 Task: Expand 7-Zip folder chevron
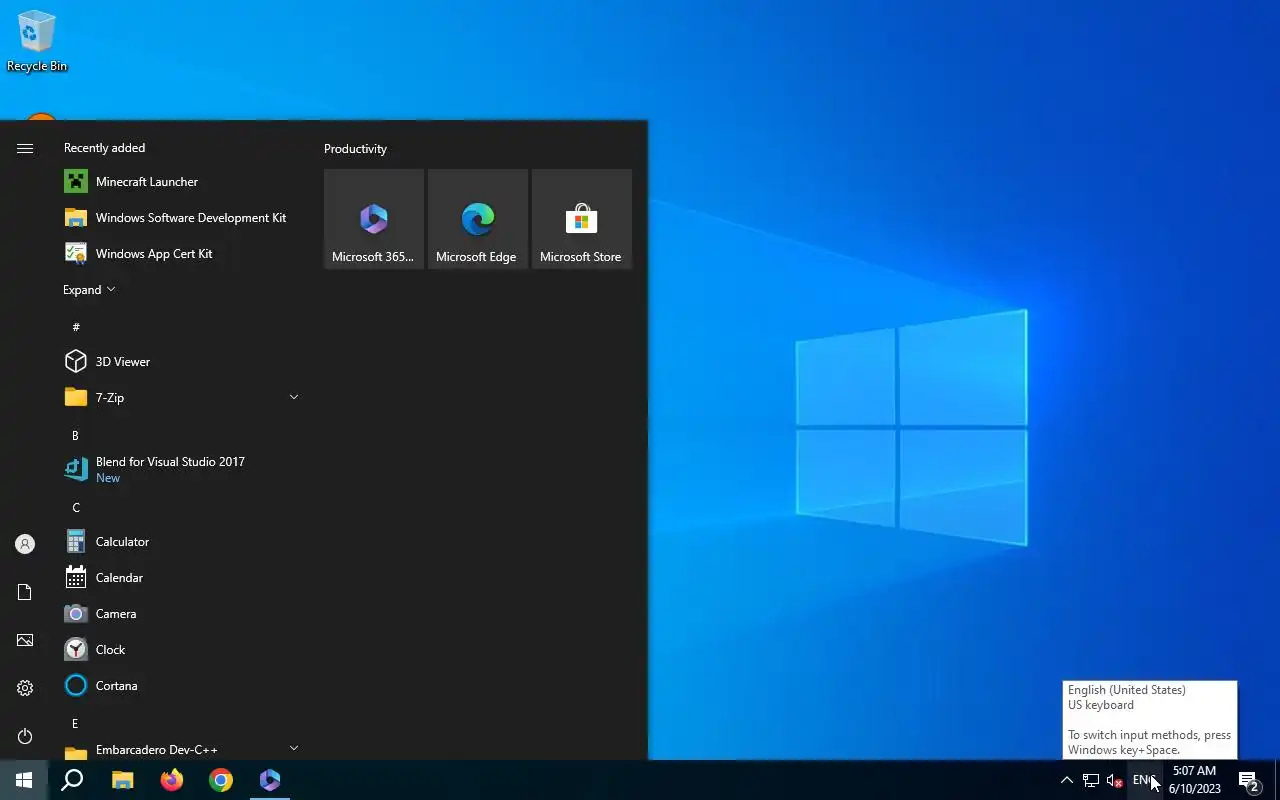294,397
